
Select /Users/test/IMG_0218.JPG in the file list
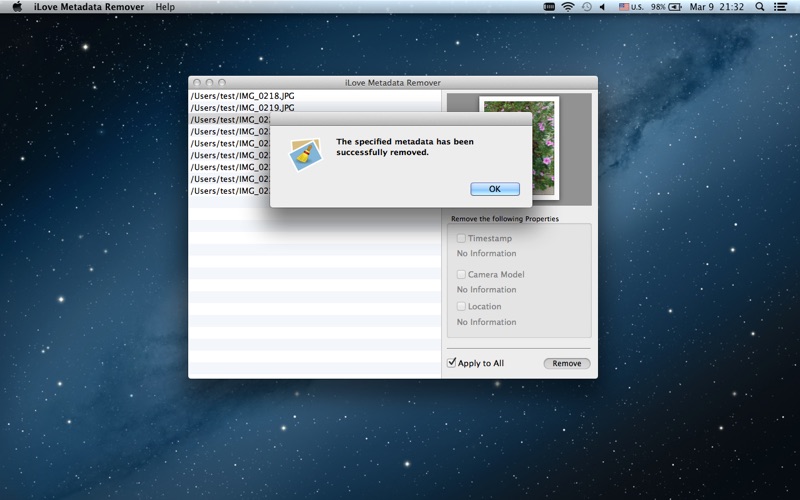click(315, 96)
